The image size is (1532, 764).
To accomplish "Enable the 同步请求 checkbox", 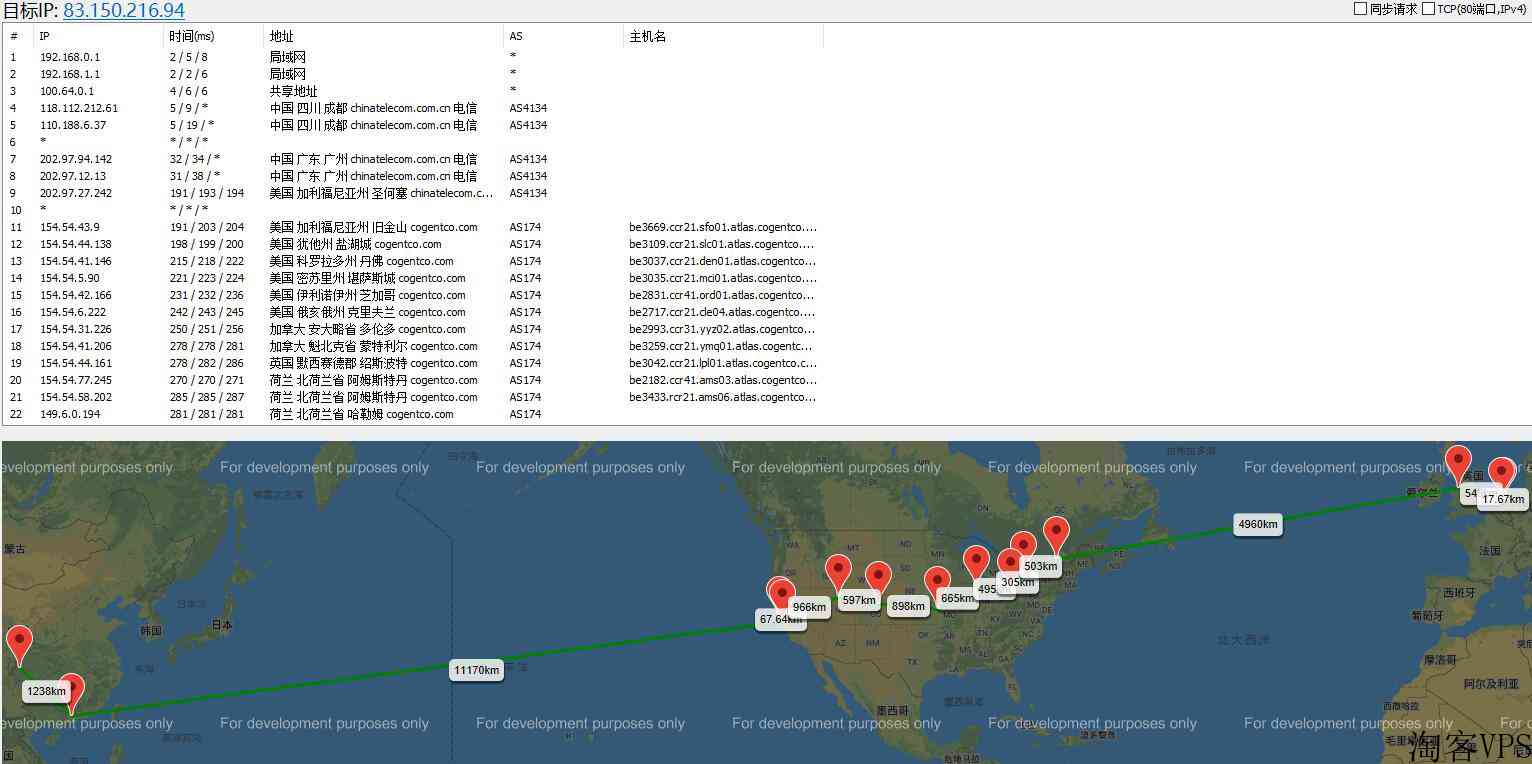I will pos(1360,9).
